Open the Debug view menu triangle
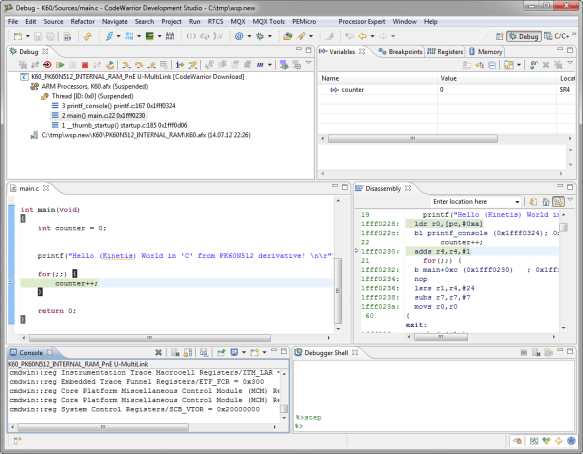The height and width of the screenshot is (454, 583). 308,63
